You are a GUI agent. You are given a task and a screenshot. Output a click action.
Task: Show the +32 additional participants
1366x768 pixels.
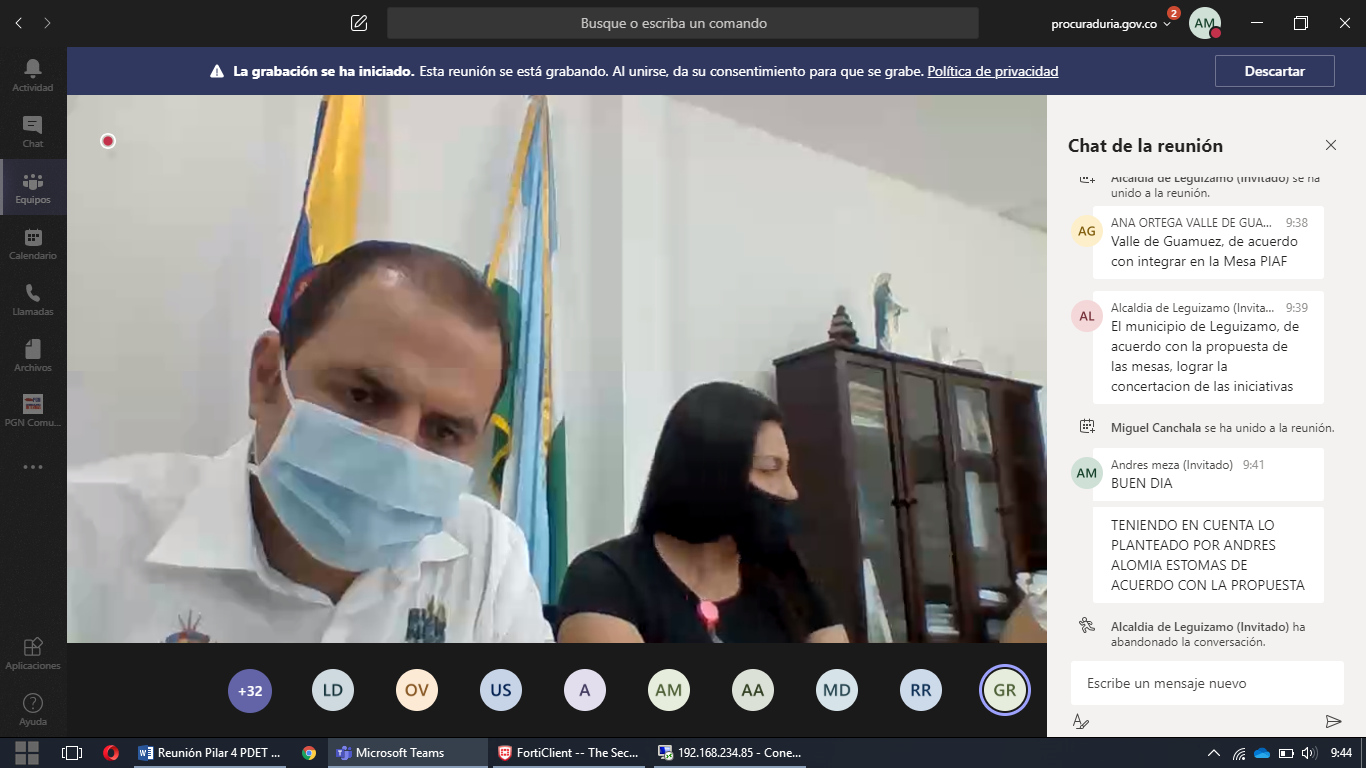(250, 690)
